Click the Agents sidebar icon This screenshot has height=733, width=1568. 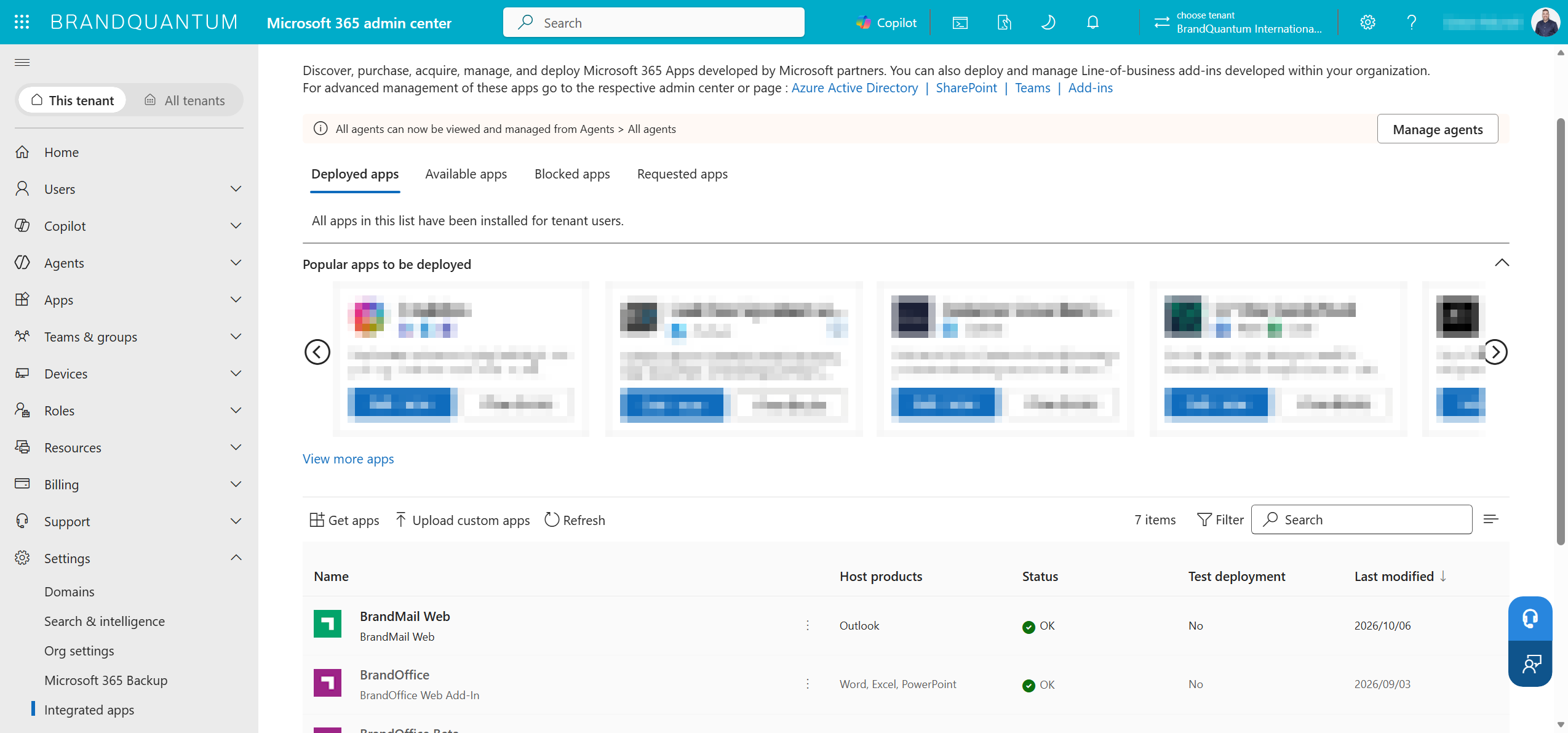click(x=22, y=262)
